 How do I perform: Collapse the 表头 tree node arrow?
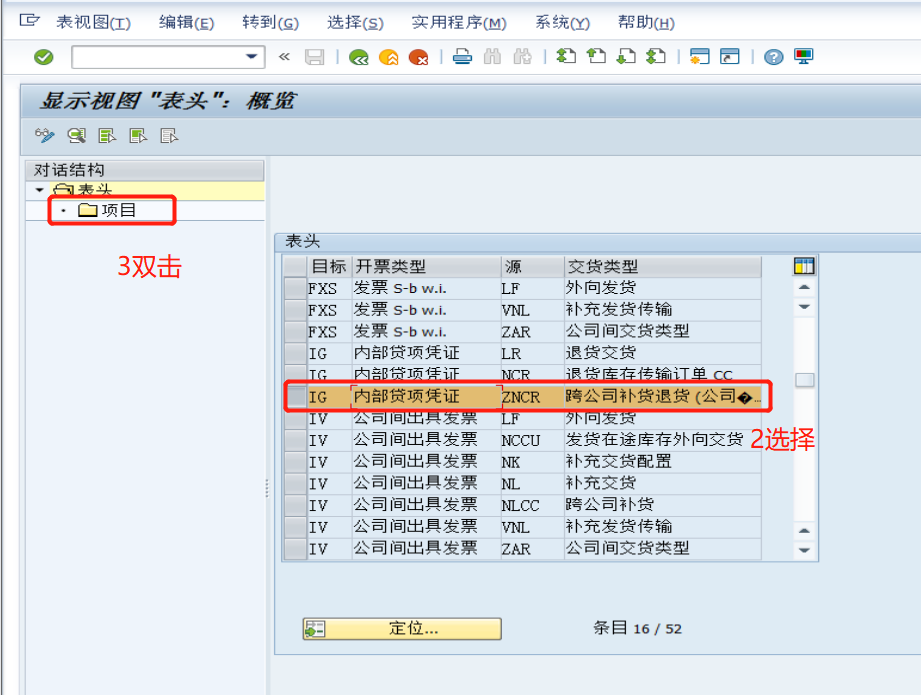pyautogui.click(x=39, y=190)
